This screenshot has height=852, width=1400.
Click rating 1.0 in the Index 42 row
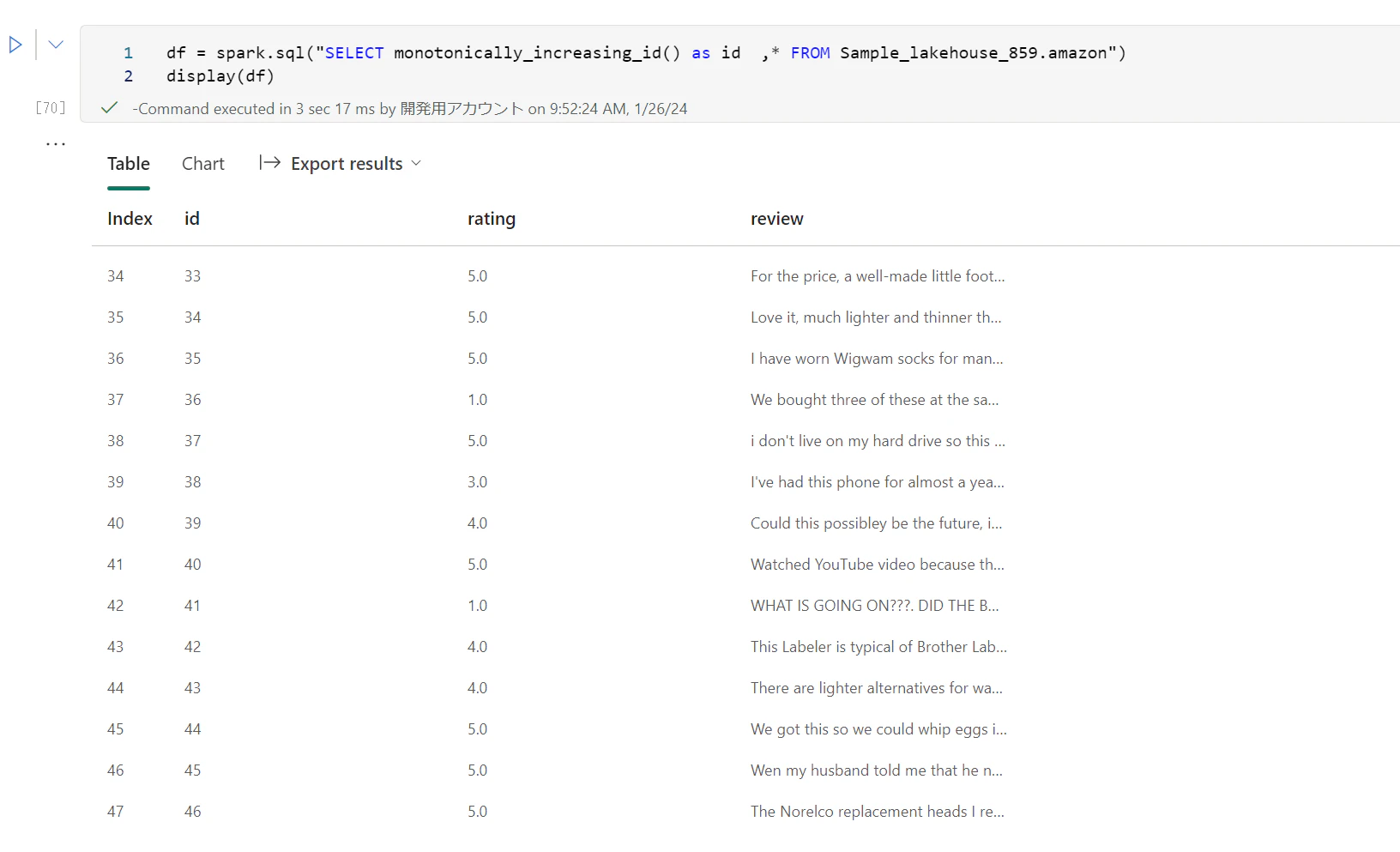click(x=478, y=606)
